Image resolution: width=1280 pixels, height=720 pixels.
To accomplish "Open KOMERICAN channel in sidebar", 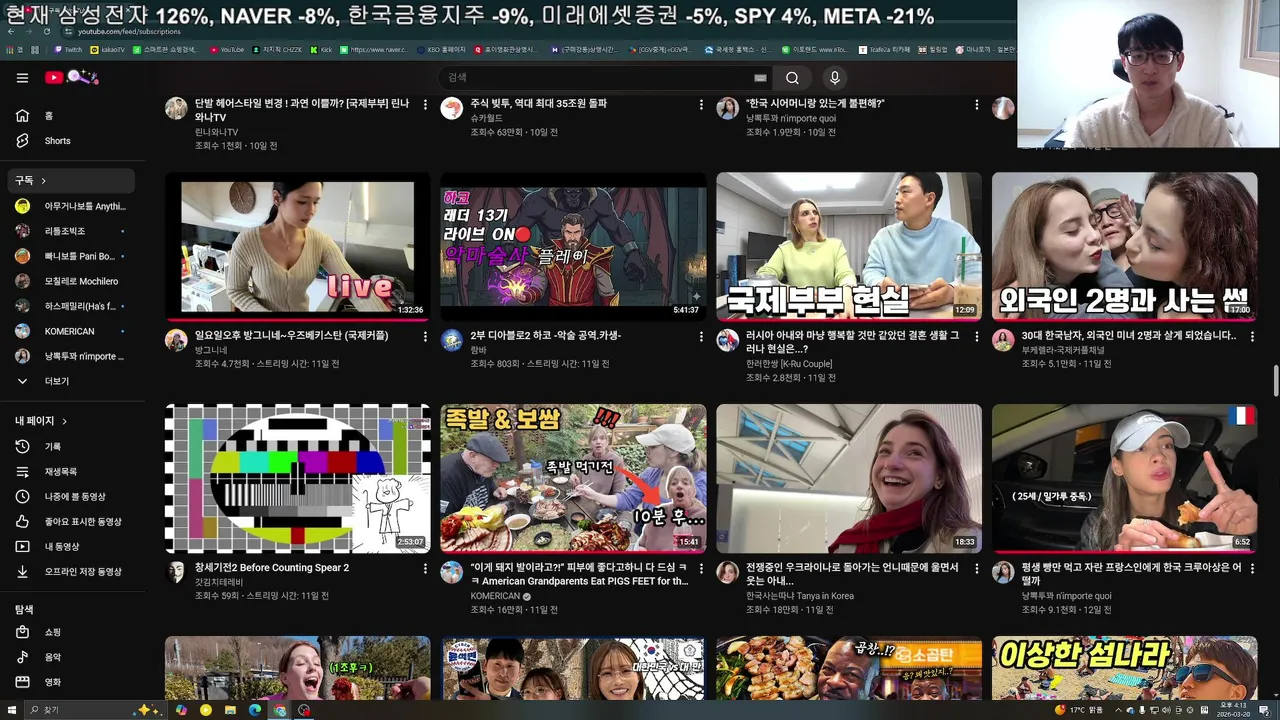I will pyautogui.click(x=72, y=331).
